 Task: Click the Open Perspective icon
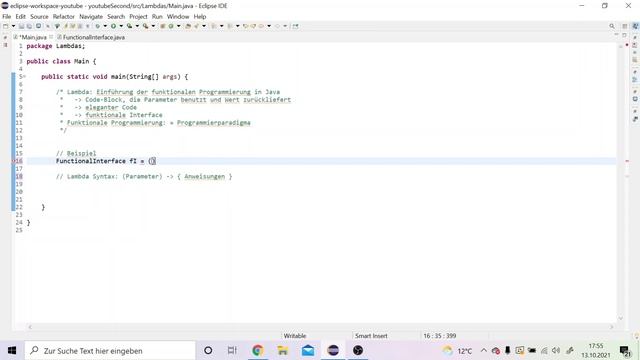click(x=625, y=26)
